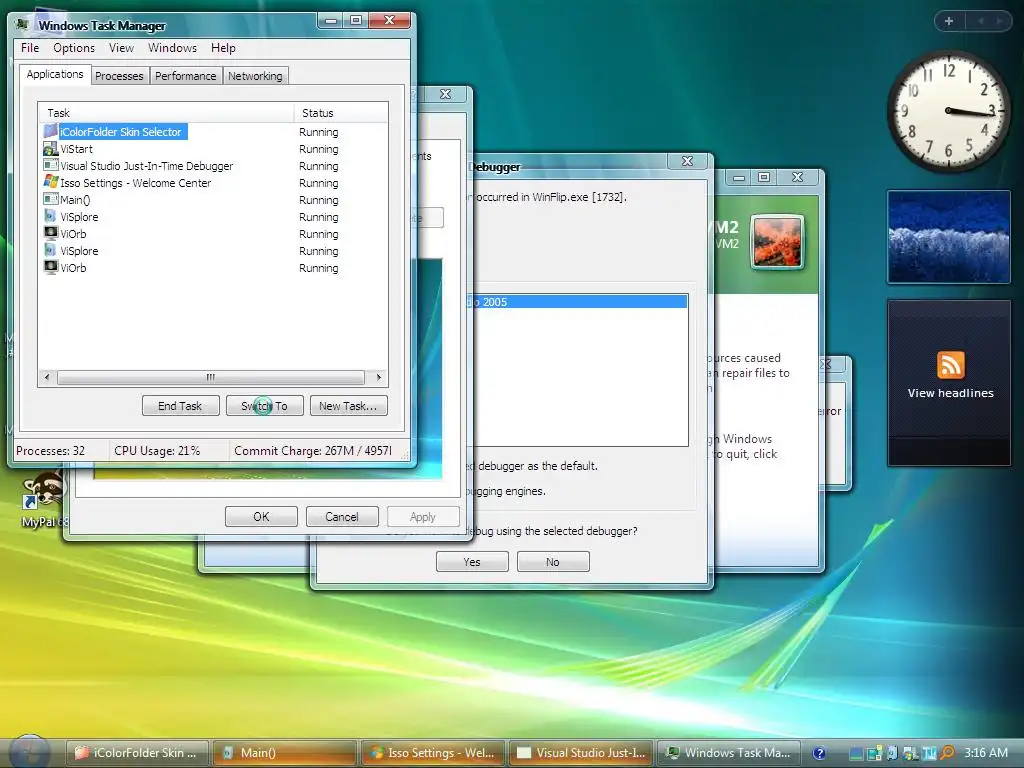Click the Main() task row icon
Image resolution: width=1024 pixels, height=768 pixels.
click(50, 199)
